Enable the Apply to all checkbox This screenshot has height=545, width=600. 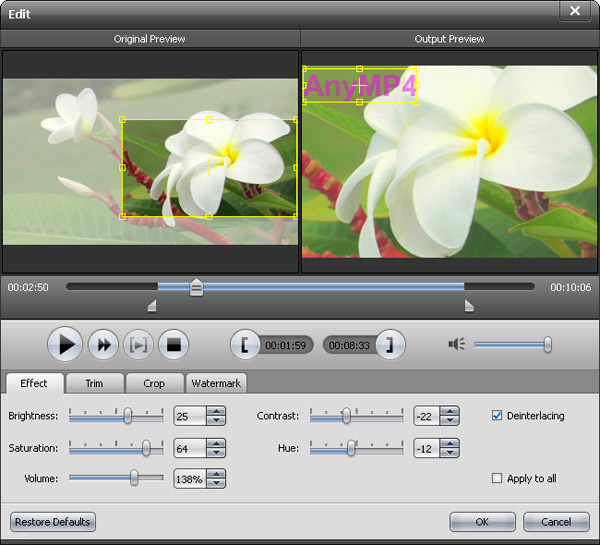coord(497,478)
